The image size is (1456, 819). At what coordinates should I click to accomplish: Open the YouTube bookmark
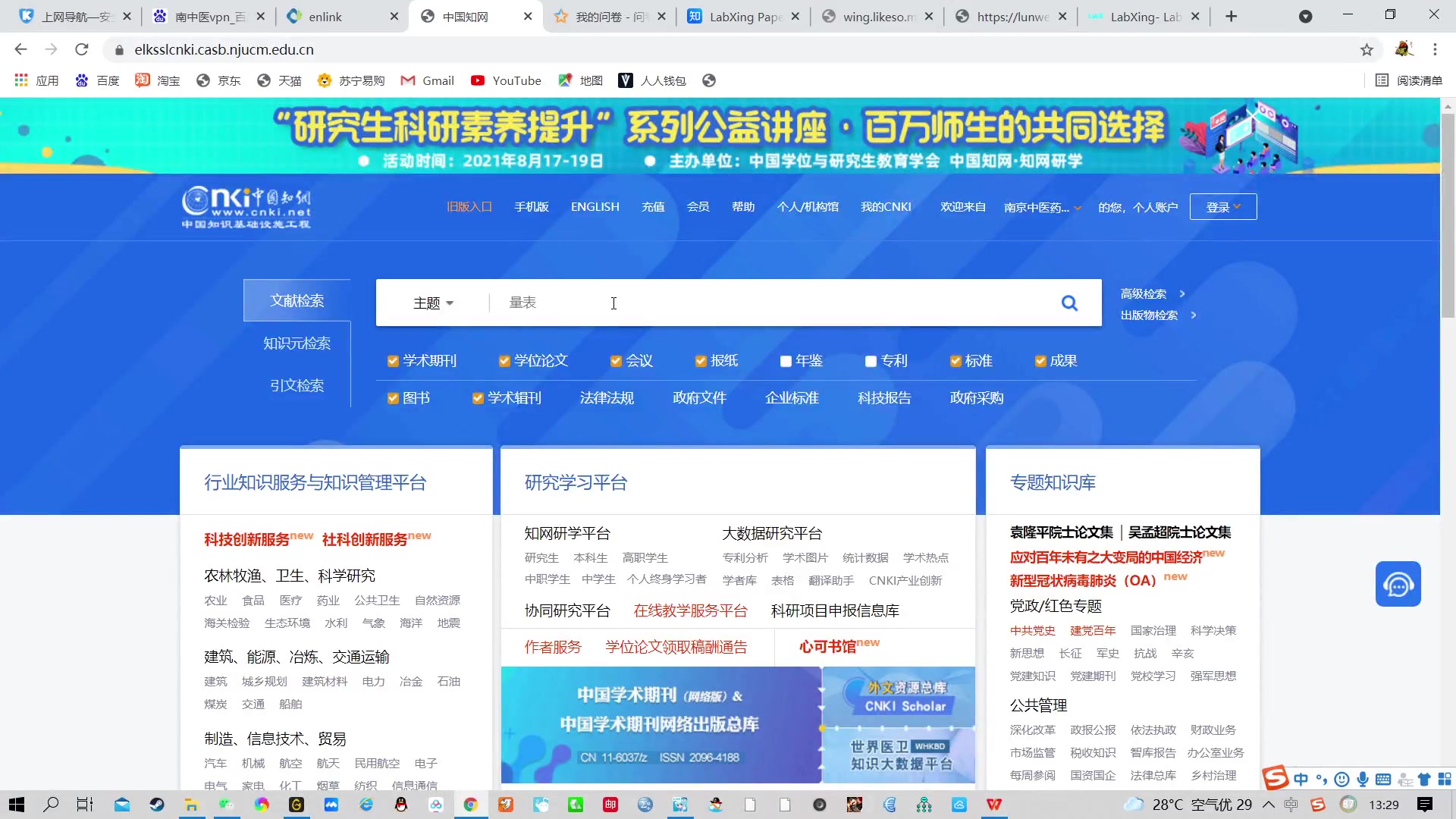(506, 80)
